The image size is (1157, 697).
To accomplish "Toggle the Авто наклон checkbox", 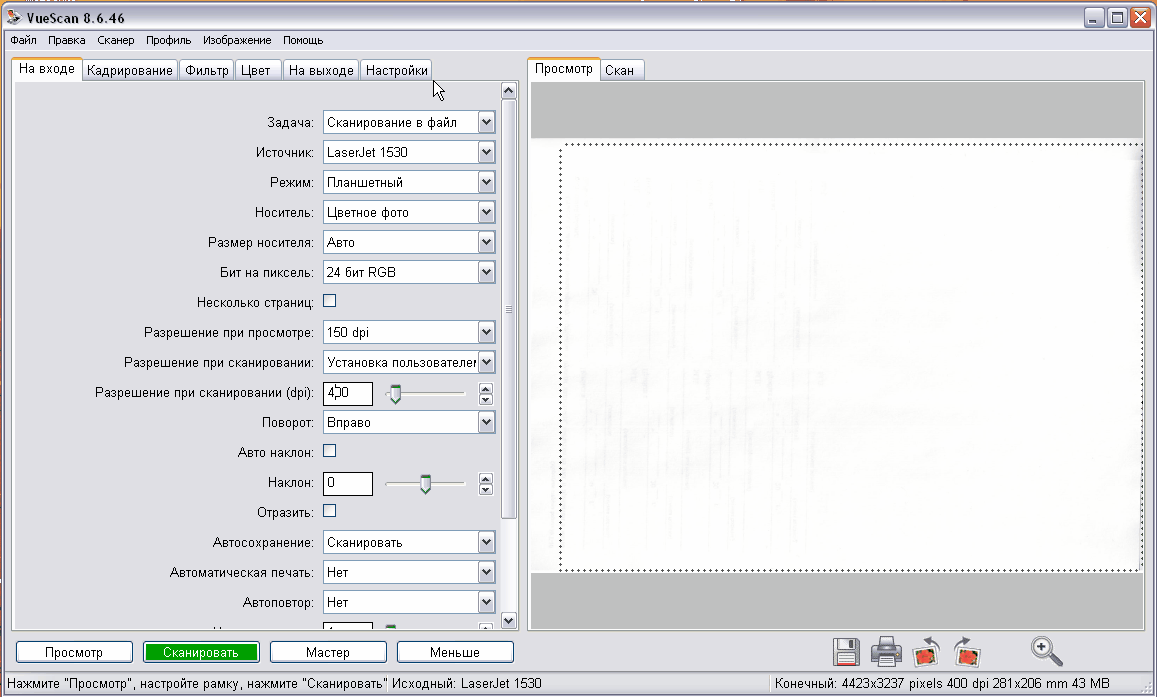I will [329, 451].
